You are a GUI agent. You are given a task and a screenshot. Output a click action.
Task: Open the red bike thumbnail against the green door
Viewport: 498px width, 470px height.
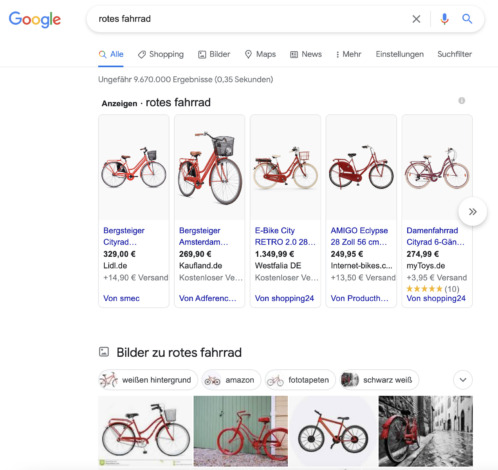(241, 431)
